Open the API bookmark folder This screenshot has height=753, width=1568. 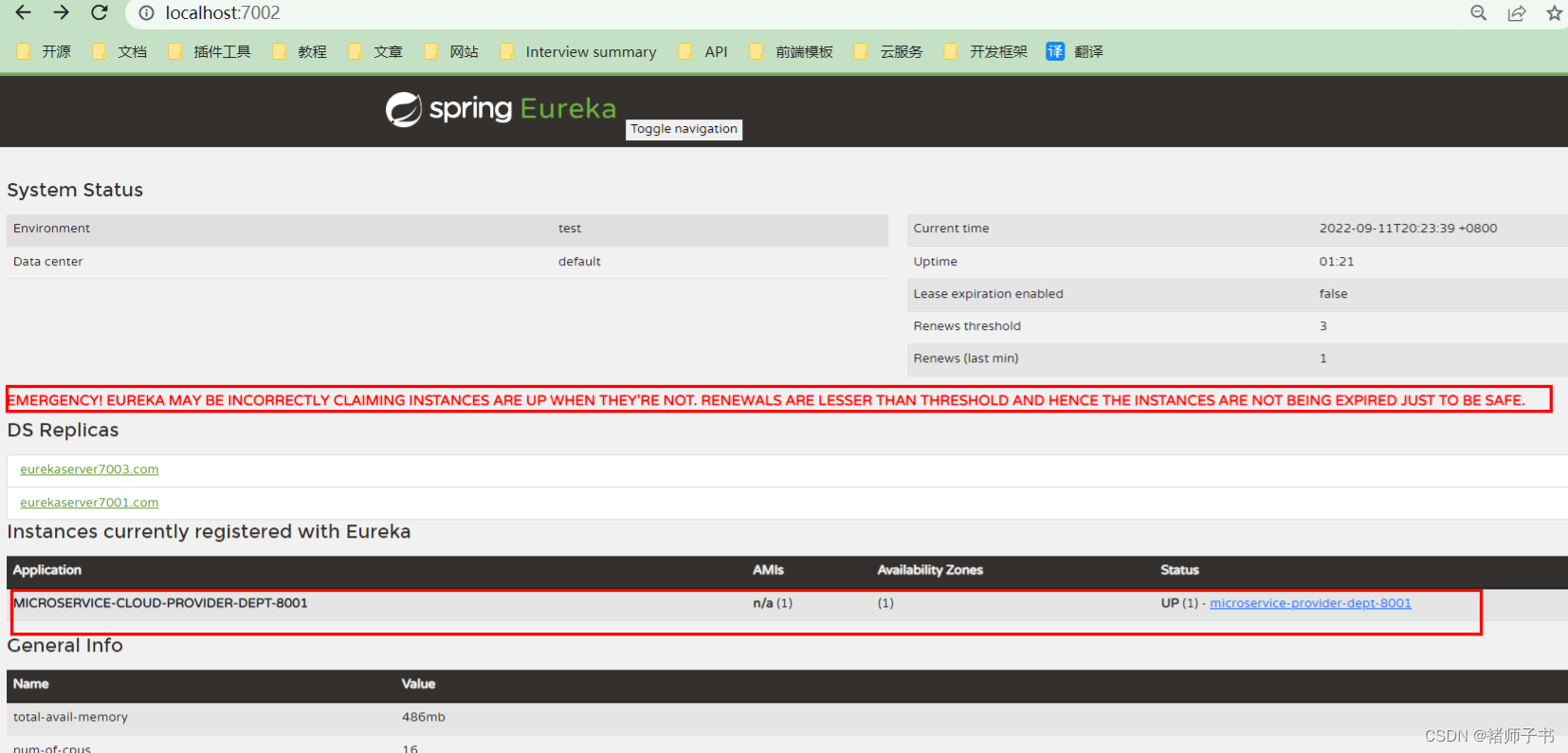(703, 51)
